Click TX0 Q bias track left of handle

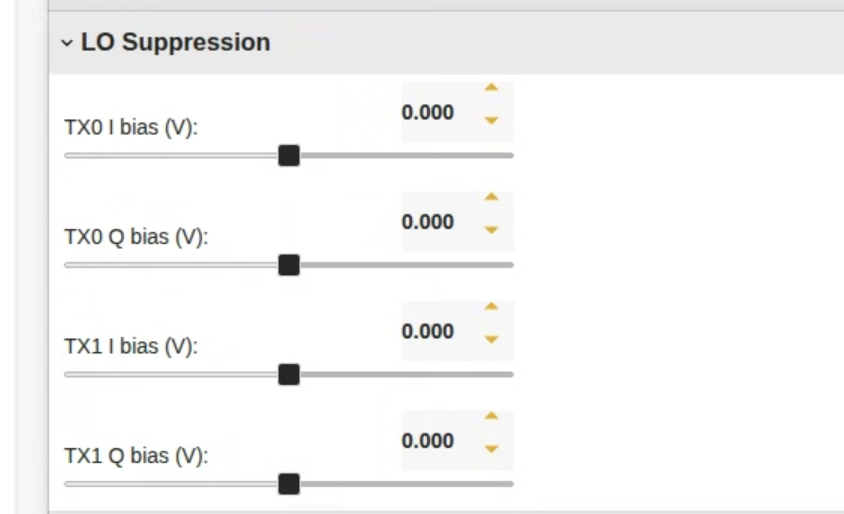point(170,265)
